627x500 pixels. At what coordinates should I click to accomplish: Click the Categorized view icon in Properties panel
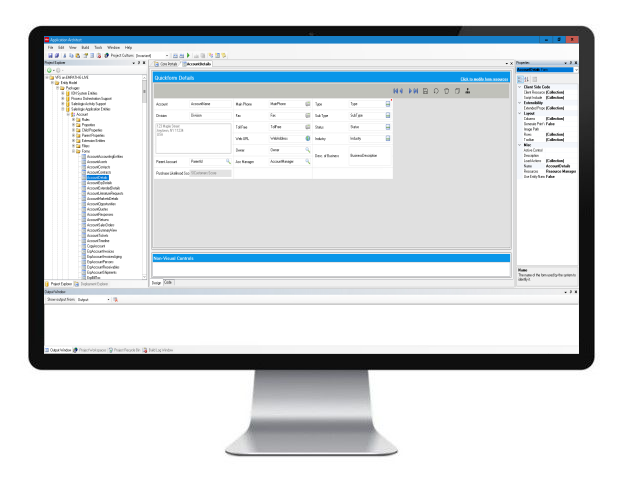[x=520, y=79]
